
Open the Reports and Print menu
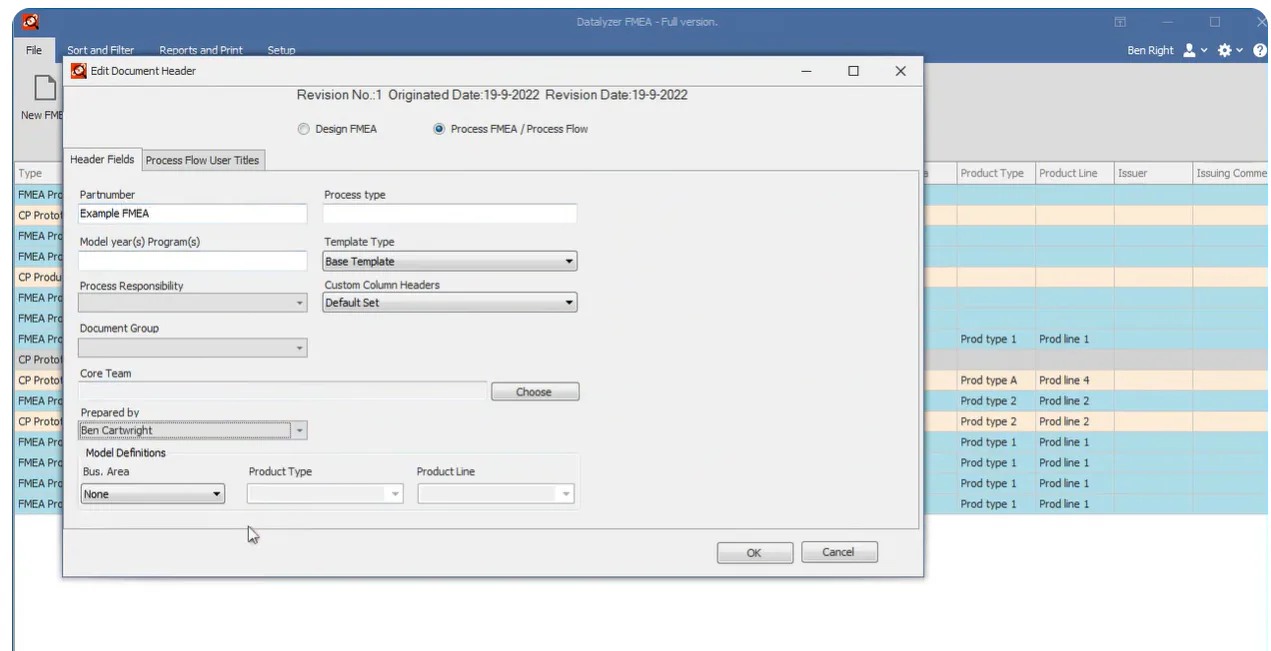point(201,50)
